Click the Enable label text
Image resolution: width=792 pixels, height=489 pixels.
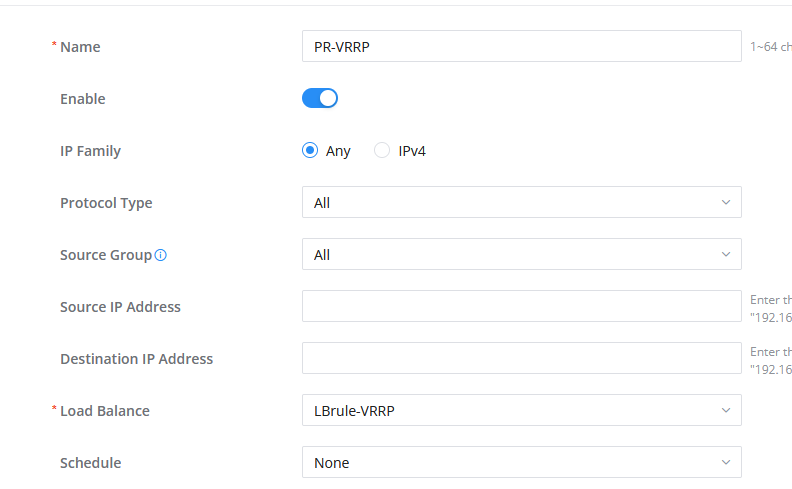83,99
